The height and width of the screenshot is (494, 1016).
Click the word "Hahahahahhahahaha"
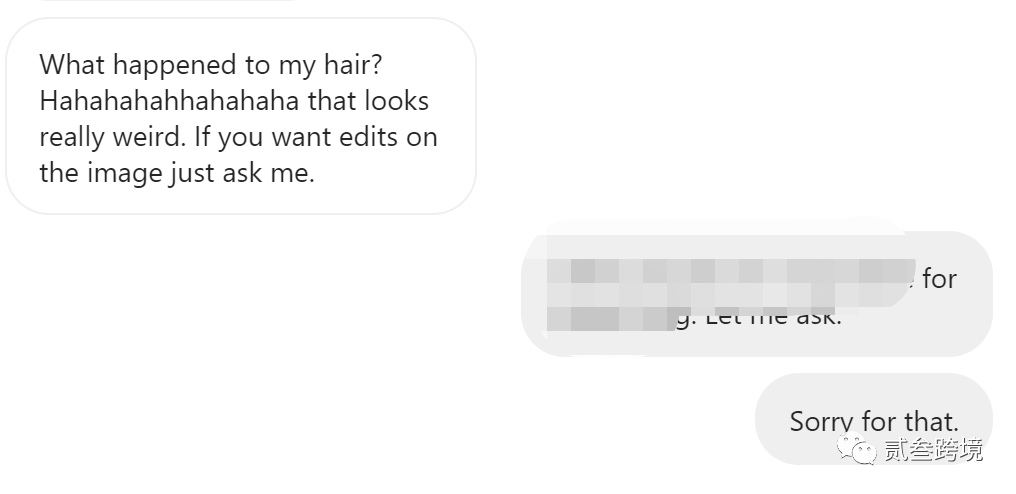(x=169, y=101)
